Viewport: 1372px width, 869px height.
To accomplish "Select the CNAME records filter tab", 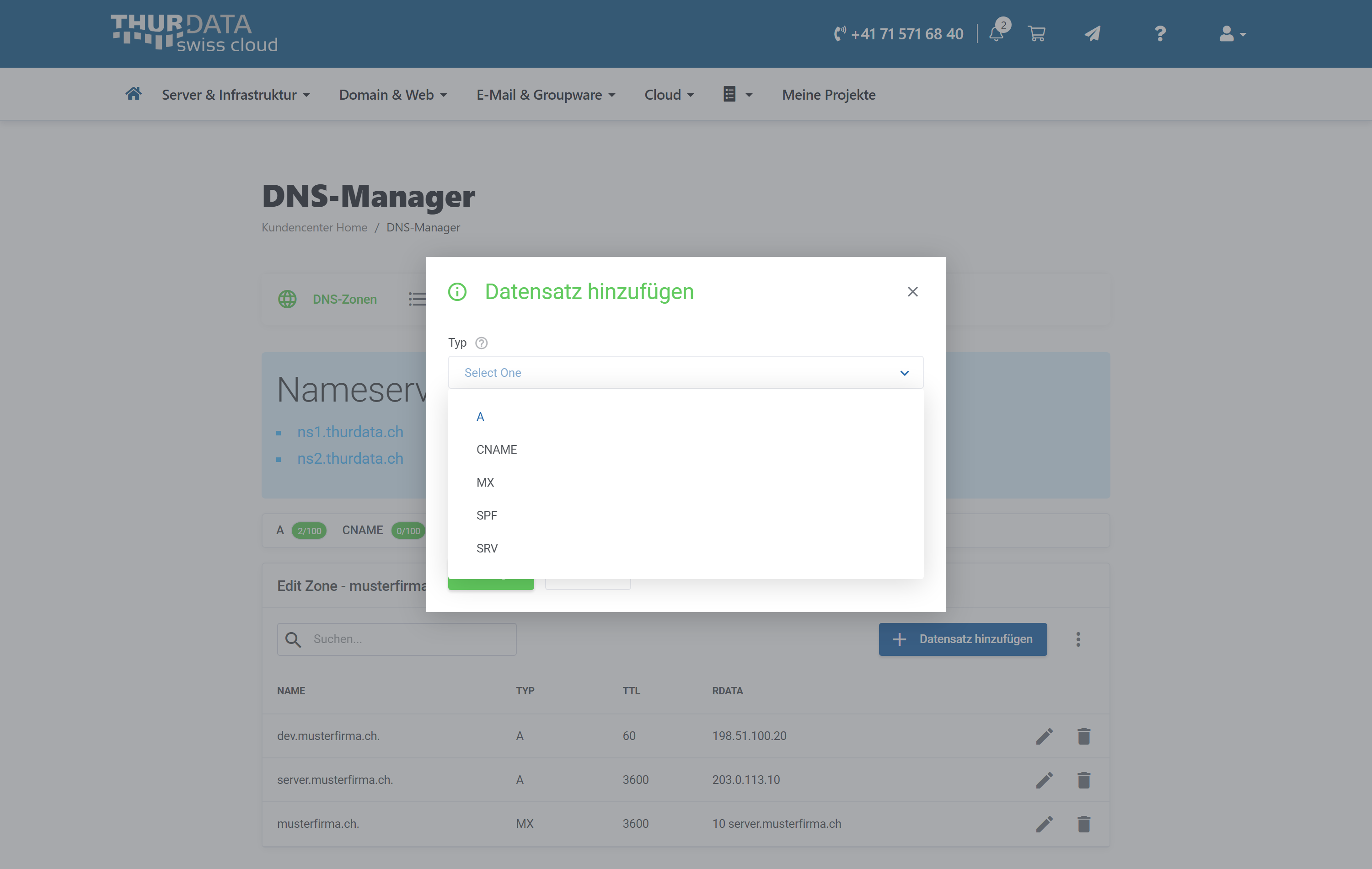I will [384, 531].
